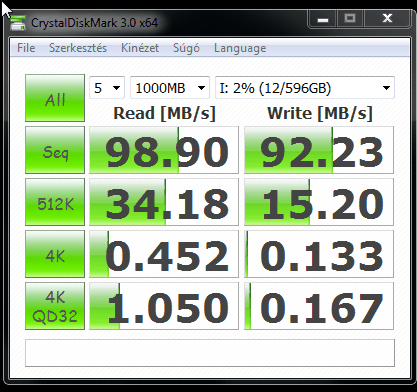
Task: Click the Read [MB/s] column header
Action: point(164,113)
